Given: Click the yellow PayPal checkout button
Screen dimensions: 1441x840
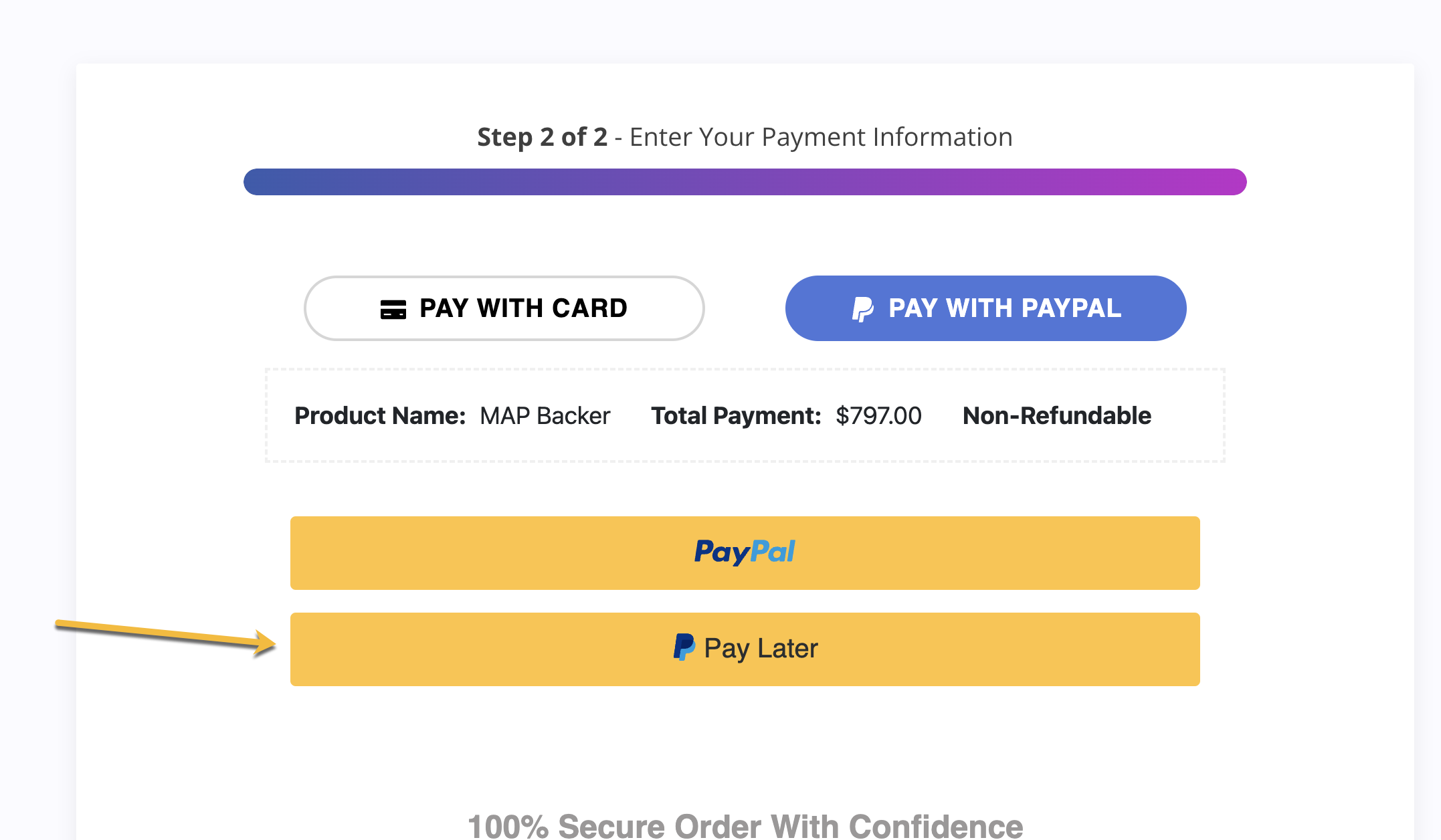Looking at the screenshot, I should (x=745, y=553).
